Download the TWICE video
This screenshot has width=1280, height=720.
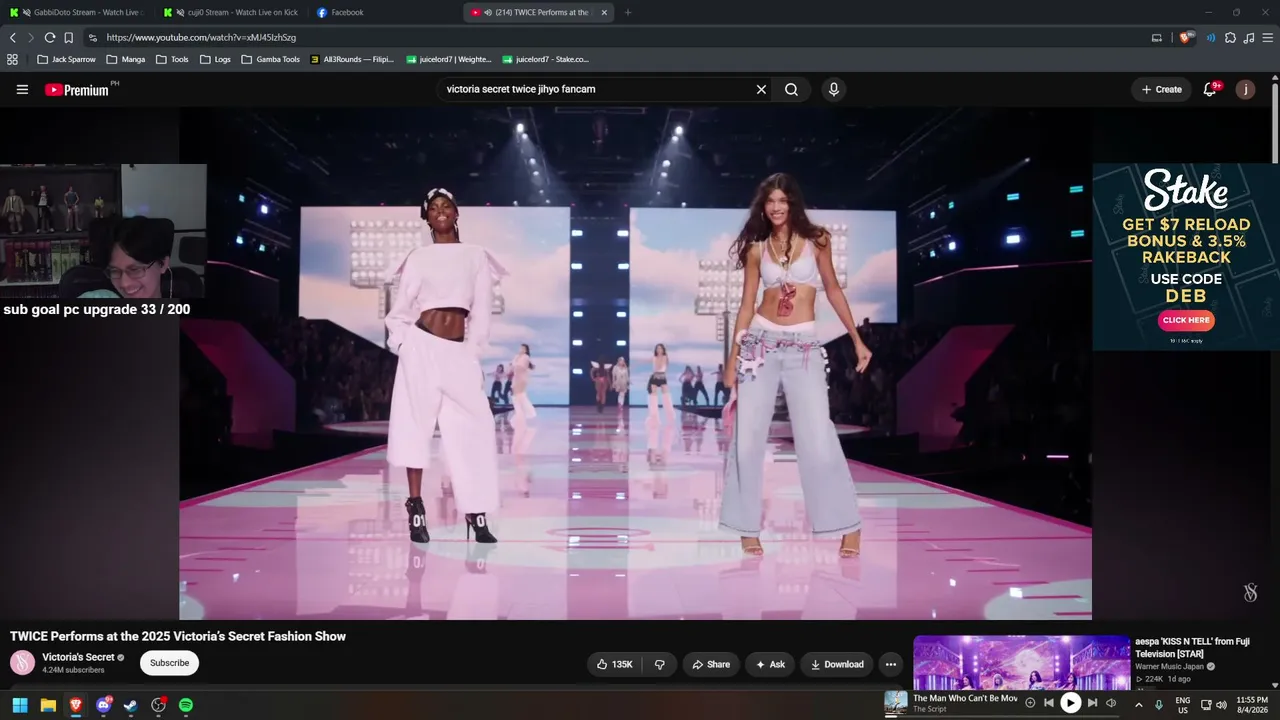tap(837, 664)
